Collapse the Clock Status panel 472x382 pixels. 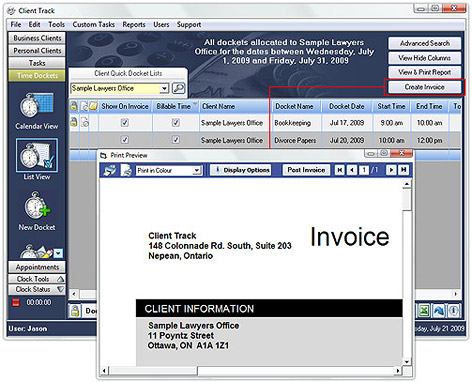coord(60,289)
